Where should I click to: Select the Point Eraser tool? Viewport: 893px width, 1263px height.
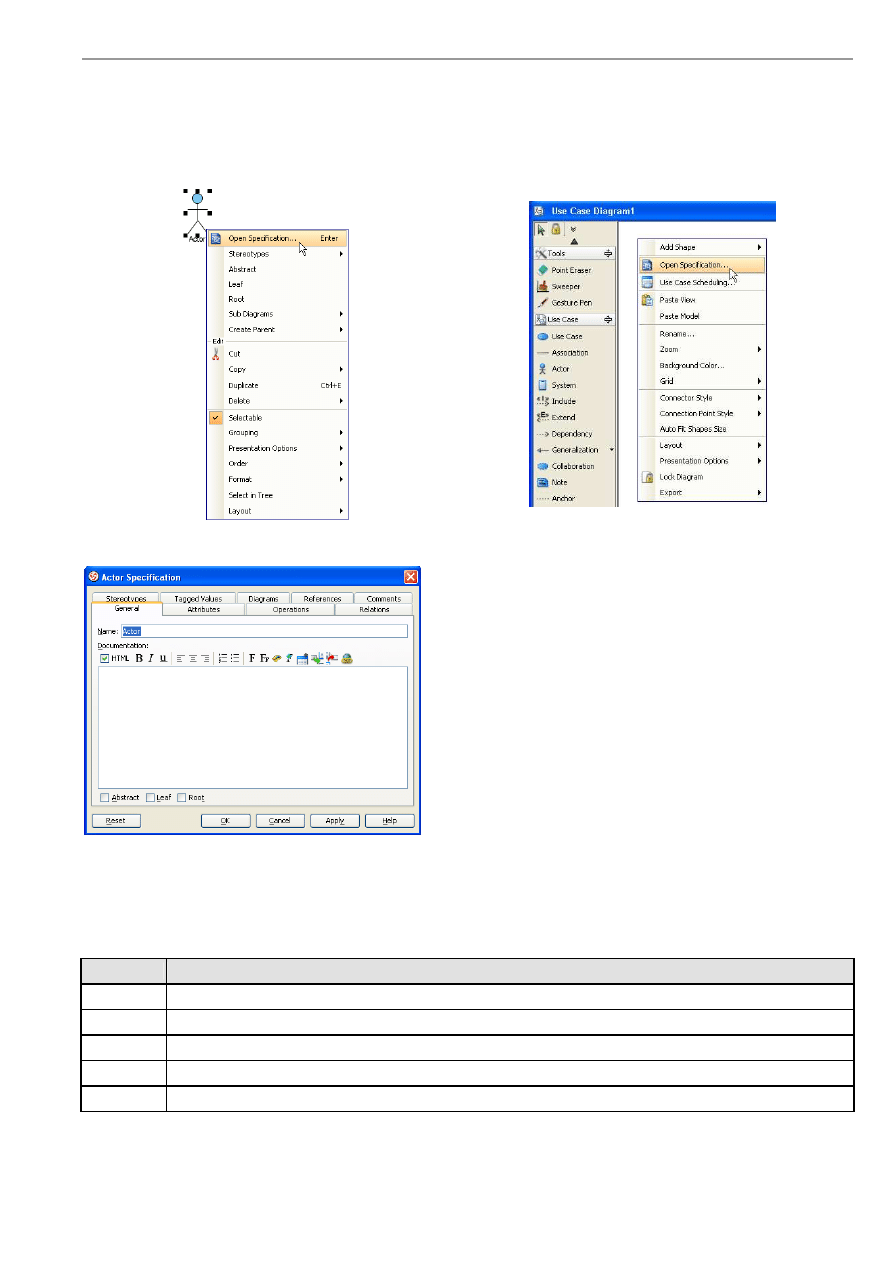pyautogui.click(x=570, y=270)
